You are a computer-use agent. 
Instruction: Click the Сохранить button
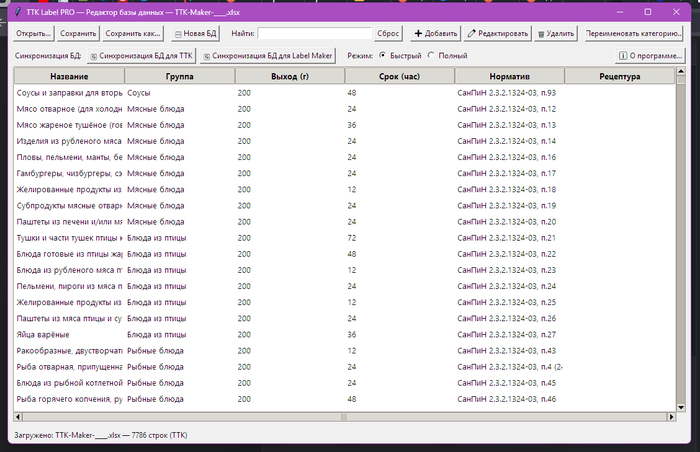coord(78,33)
